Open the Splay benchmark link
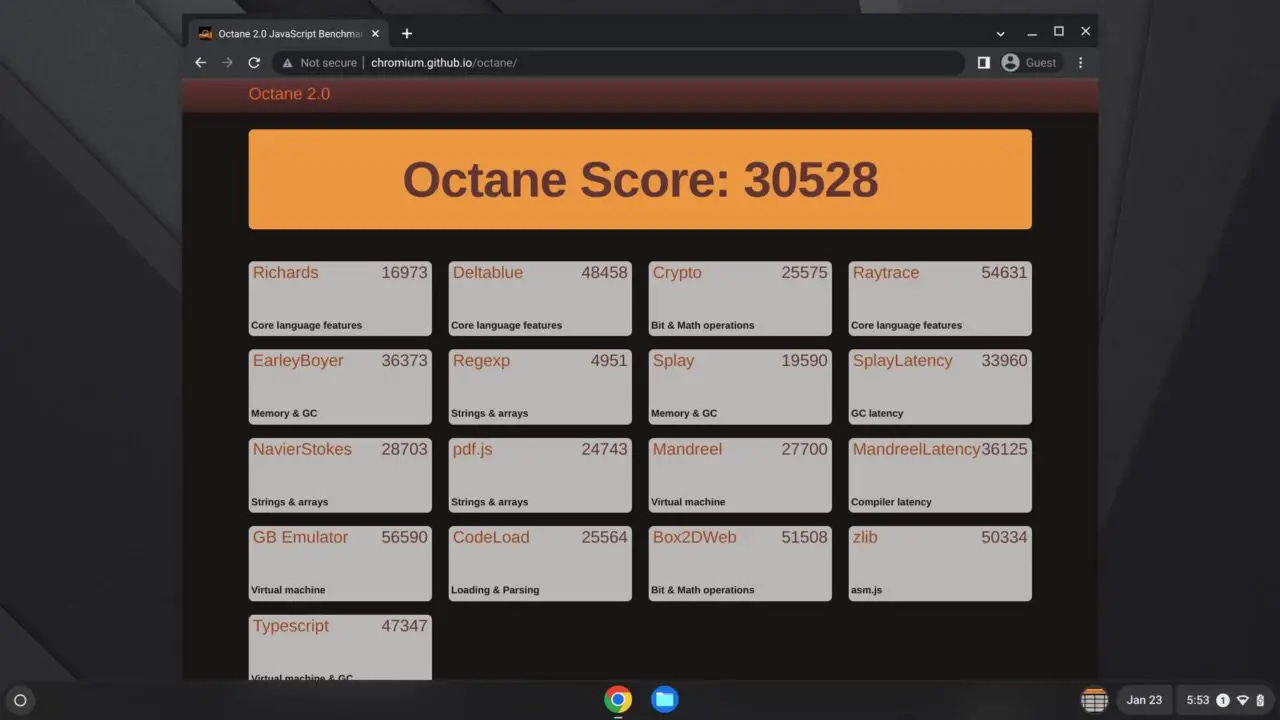The width and height of the screenshot is (1280, 720). pos(673,361)
